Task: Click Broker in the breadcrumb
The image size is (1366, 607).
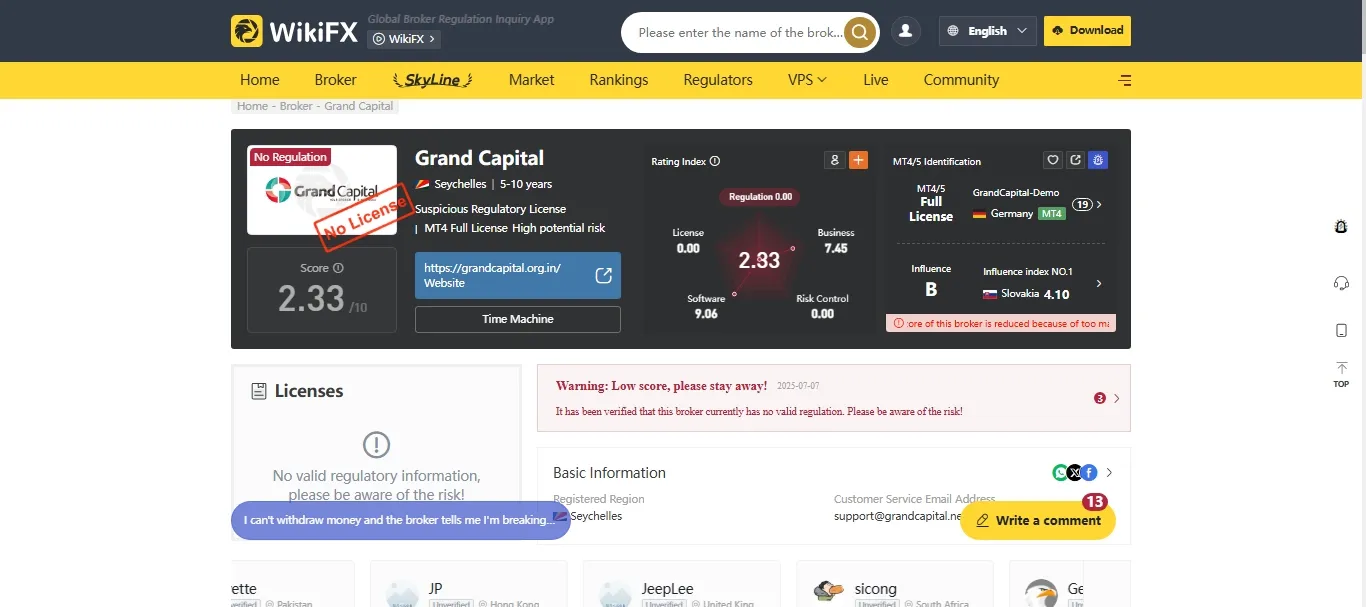Action: [x=296, y=106]
